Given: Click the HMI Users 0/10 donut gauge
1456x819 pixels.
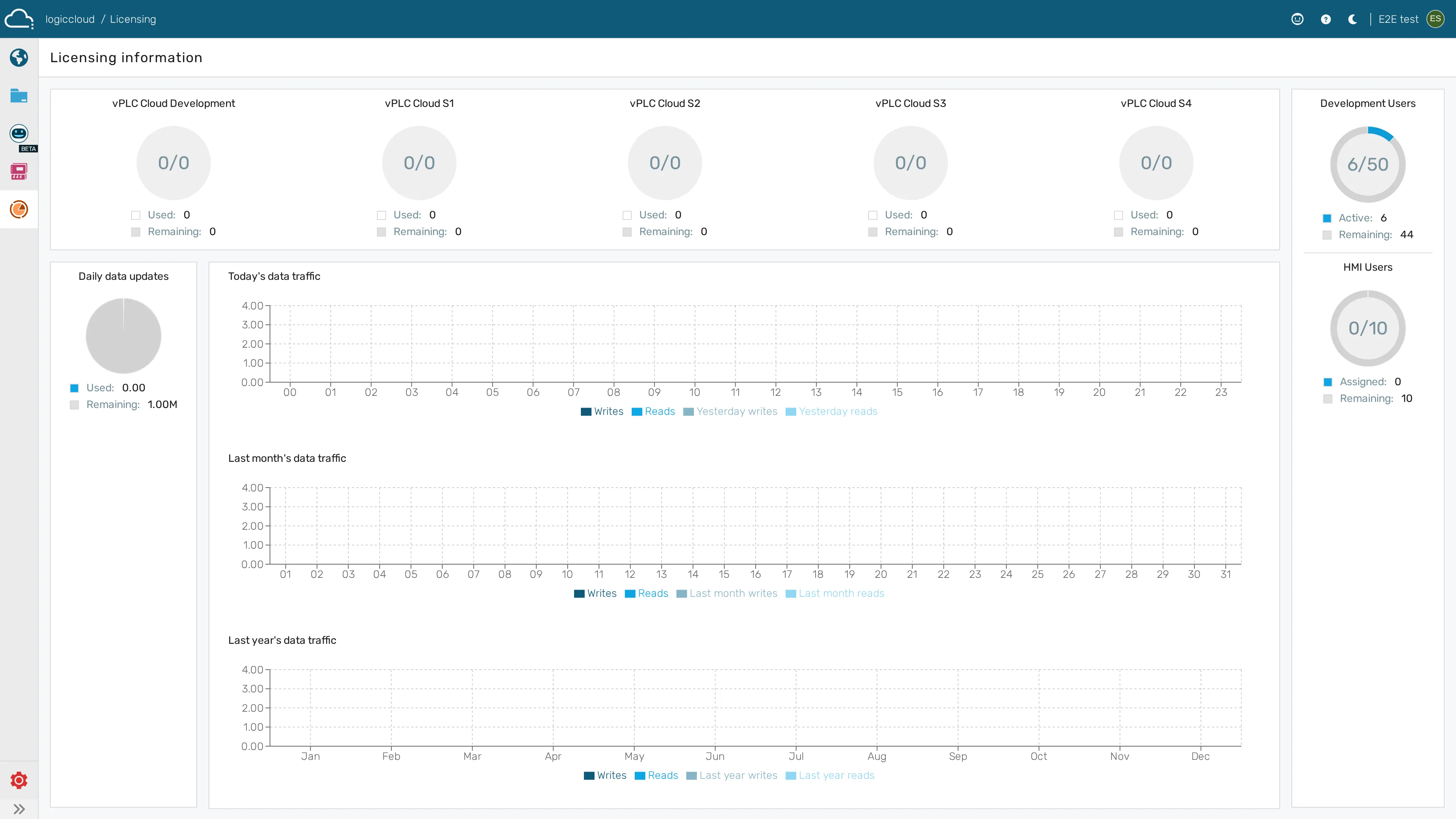Looking at the screenshot, I should pyautogui.click(x=1368, y=328).
